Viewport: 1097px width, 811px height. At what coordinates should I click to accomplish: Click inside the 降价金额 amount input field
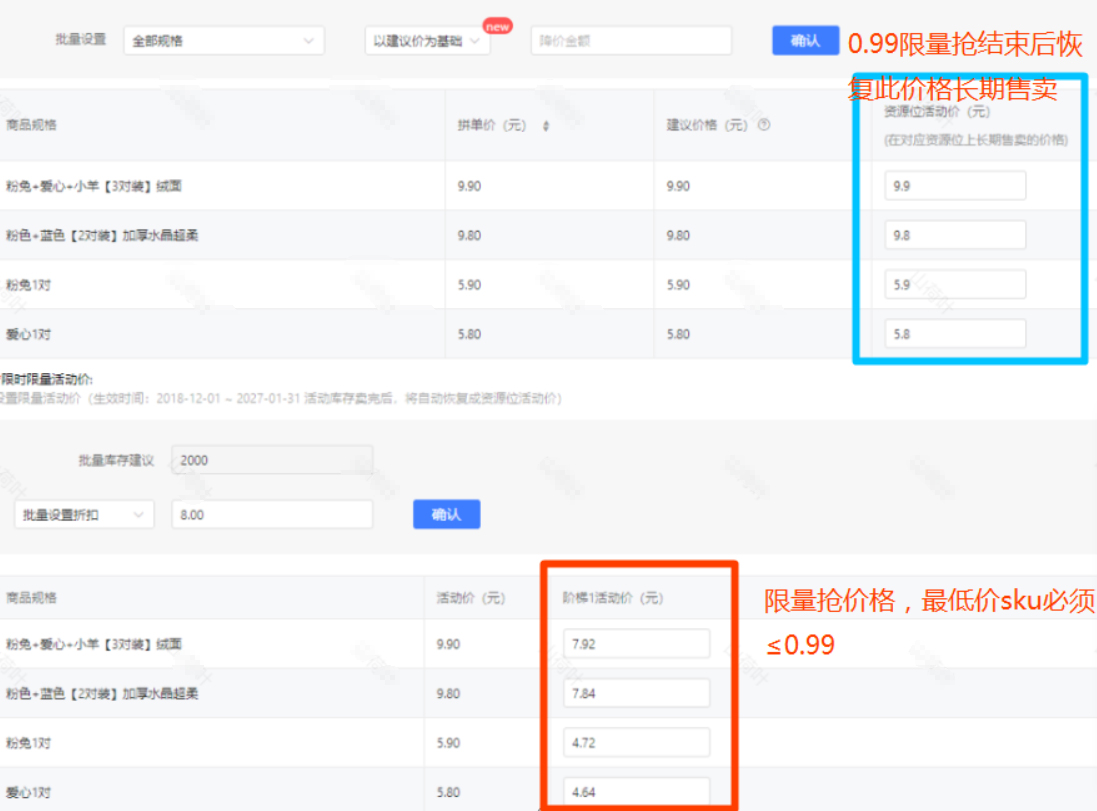631,41
